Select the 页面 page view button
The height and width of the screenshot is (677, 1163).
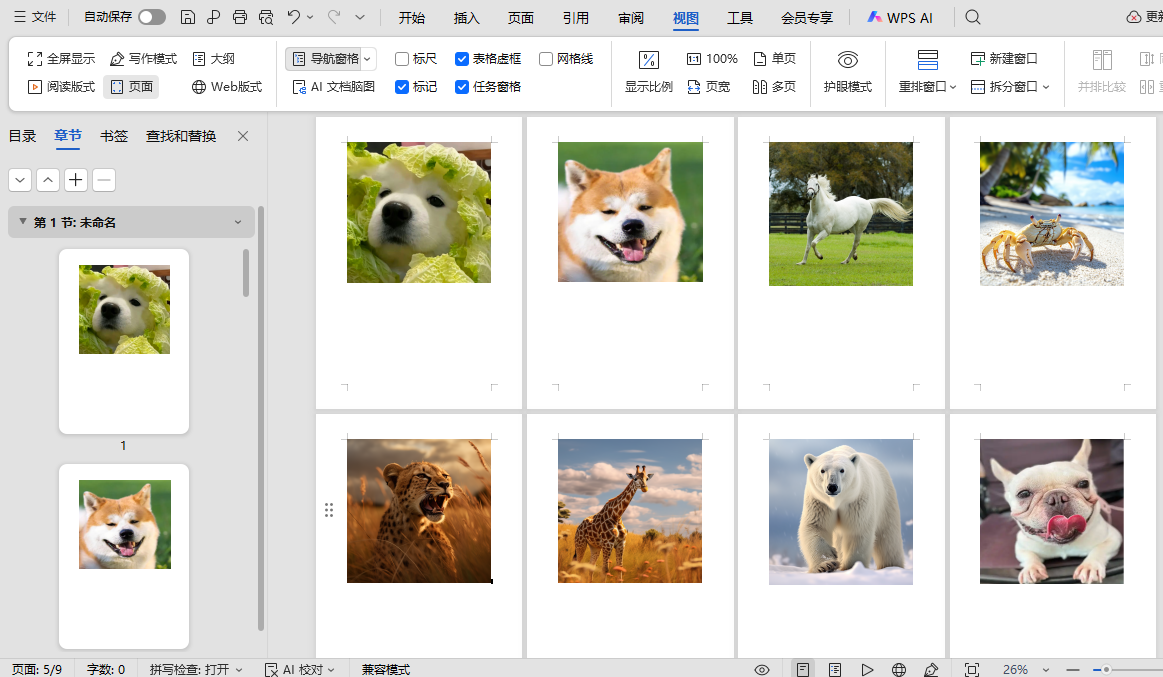point(131,87)
